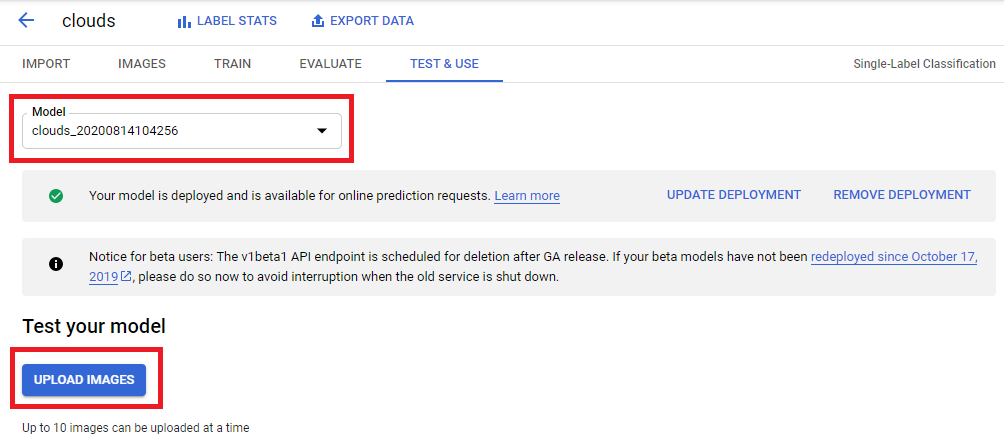Click Remove Deployment
The width and height of the screenshot is (1004, 448).
[x=902, y=195]
